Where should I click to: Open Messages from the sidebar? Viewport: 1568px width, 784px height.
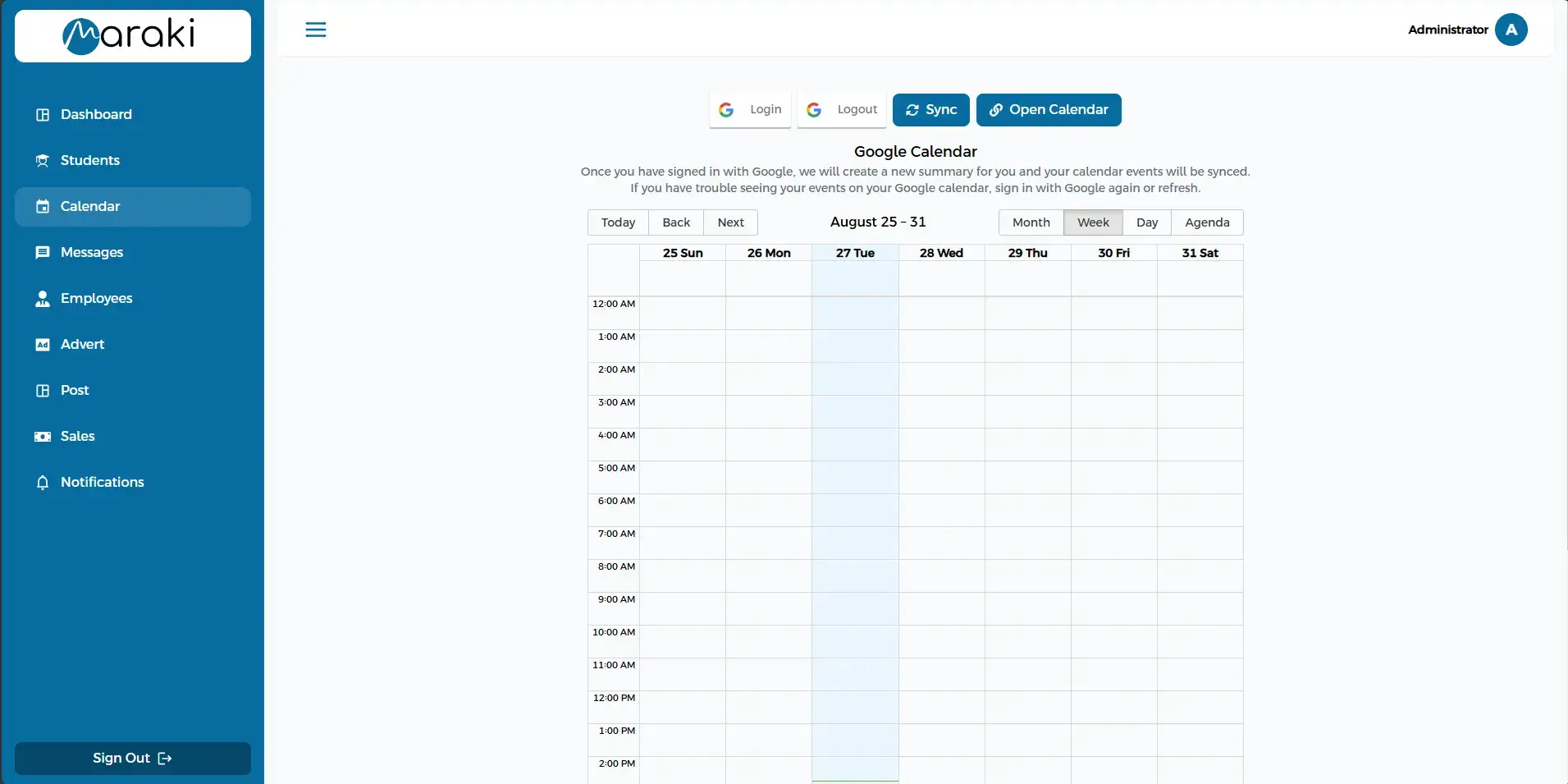click(91, 253)
